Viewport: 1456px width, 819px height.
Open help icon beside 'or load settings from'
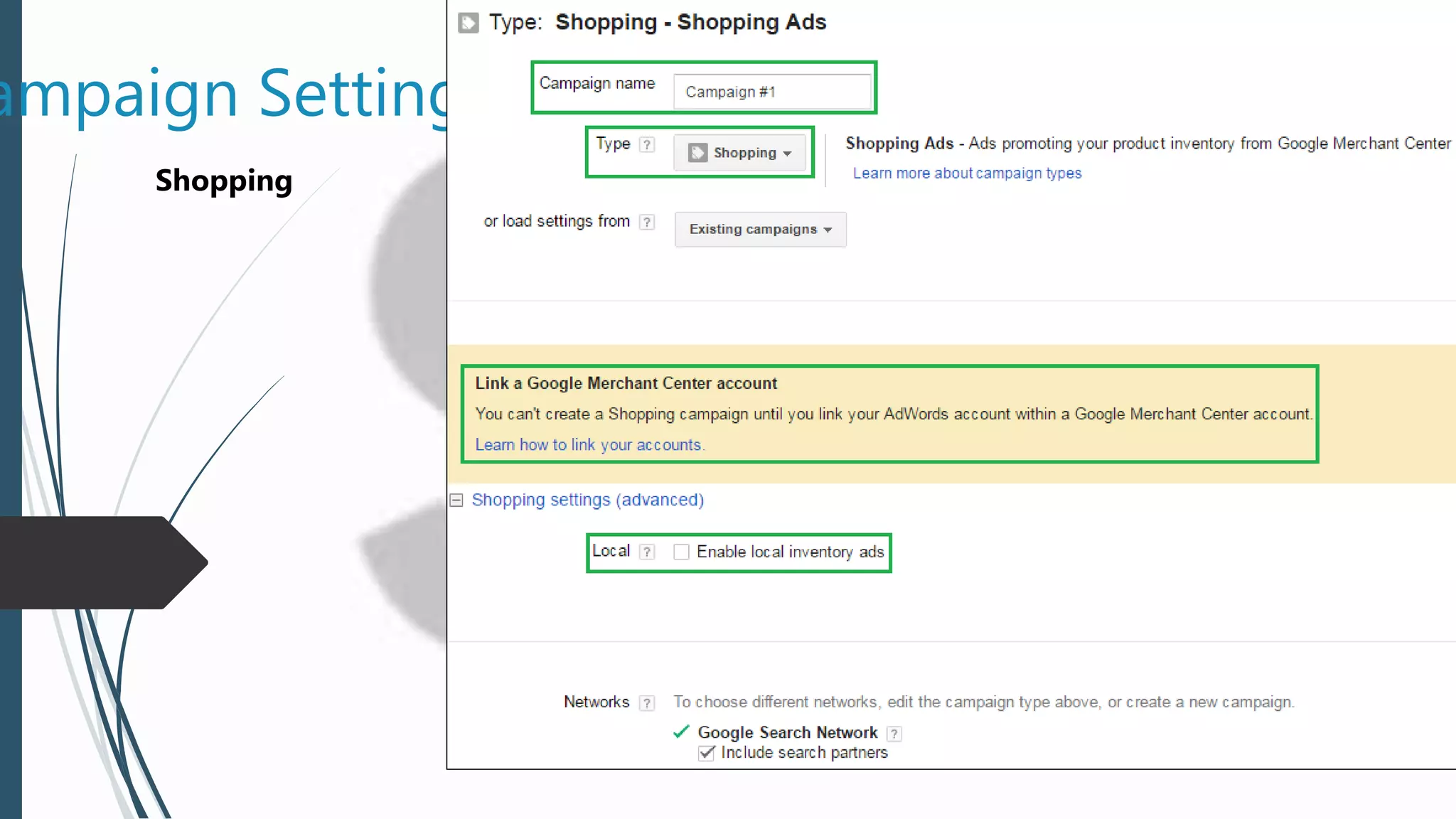[646, 223]
